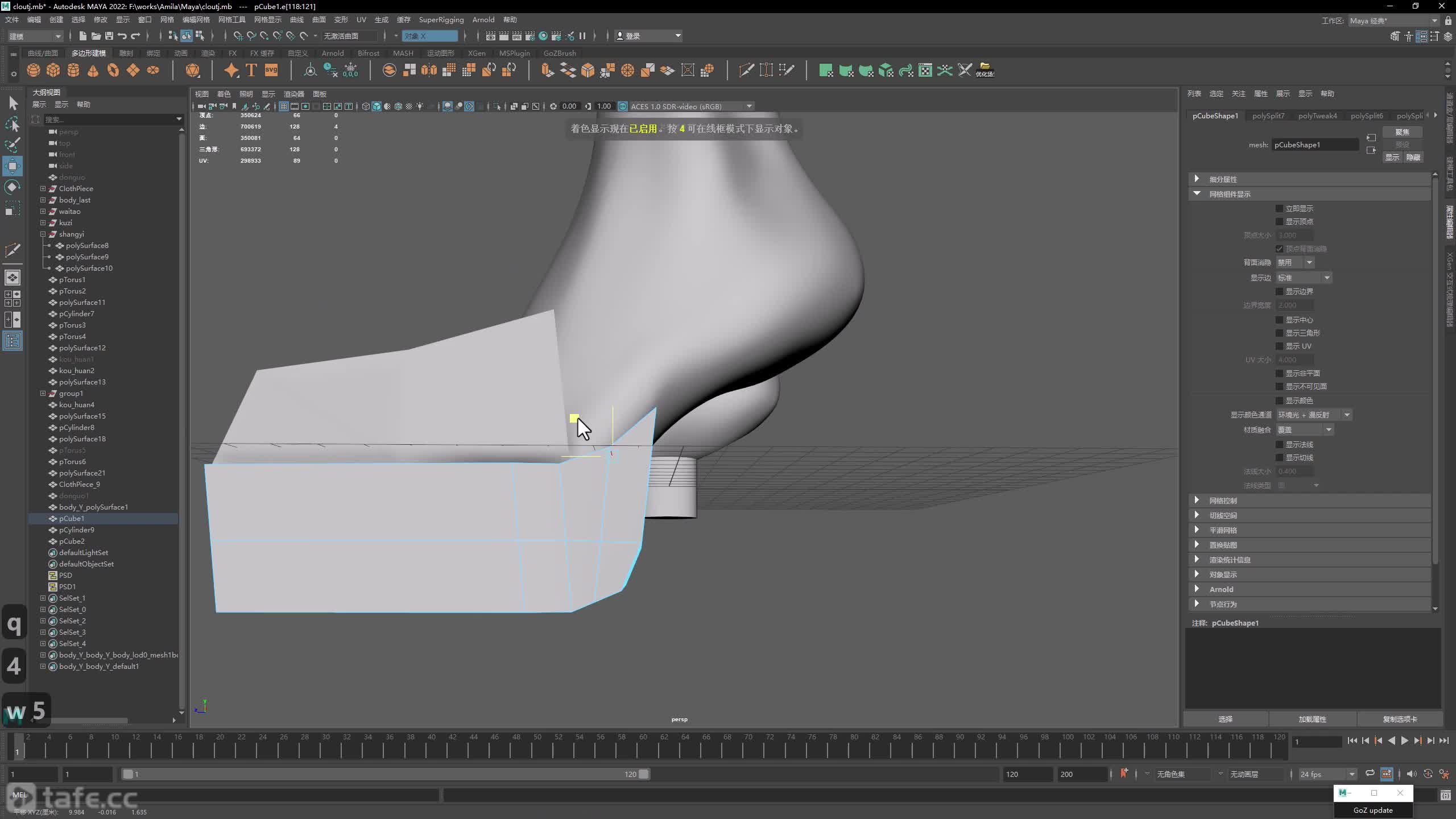Toggle the viewport grid display icon

pyautogui.click(x=283, y=106)
